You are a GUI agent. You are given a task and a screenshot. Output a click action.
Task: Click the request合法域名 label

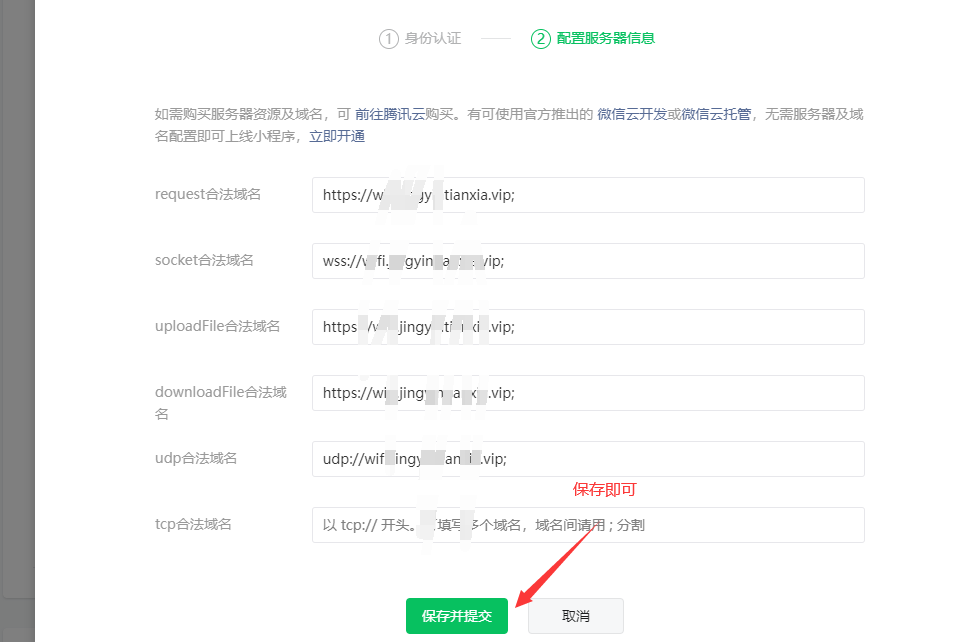[208, 194]
